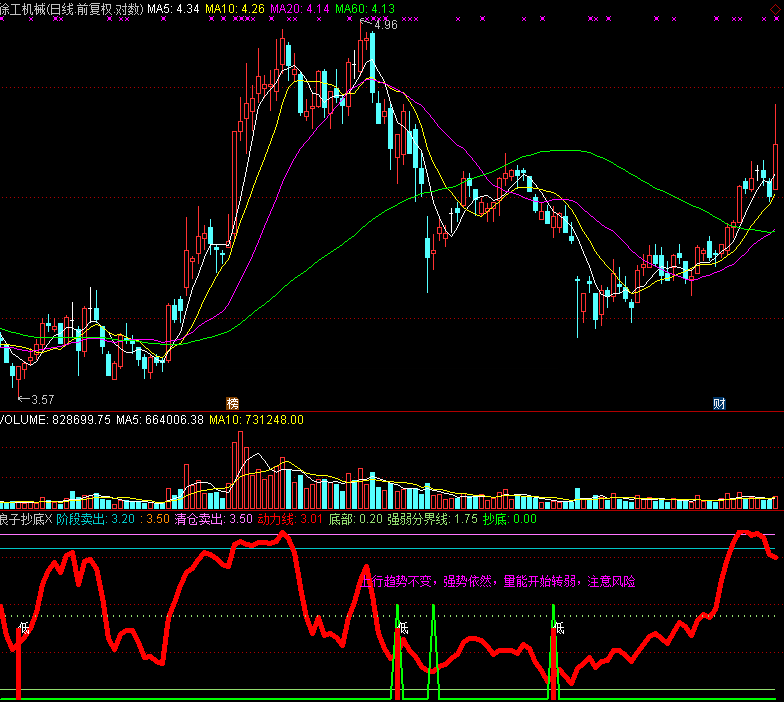Screen dimensions: 784x702
Task: Click the 3.57 low price label
Action: (42, 400)
